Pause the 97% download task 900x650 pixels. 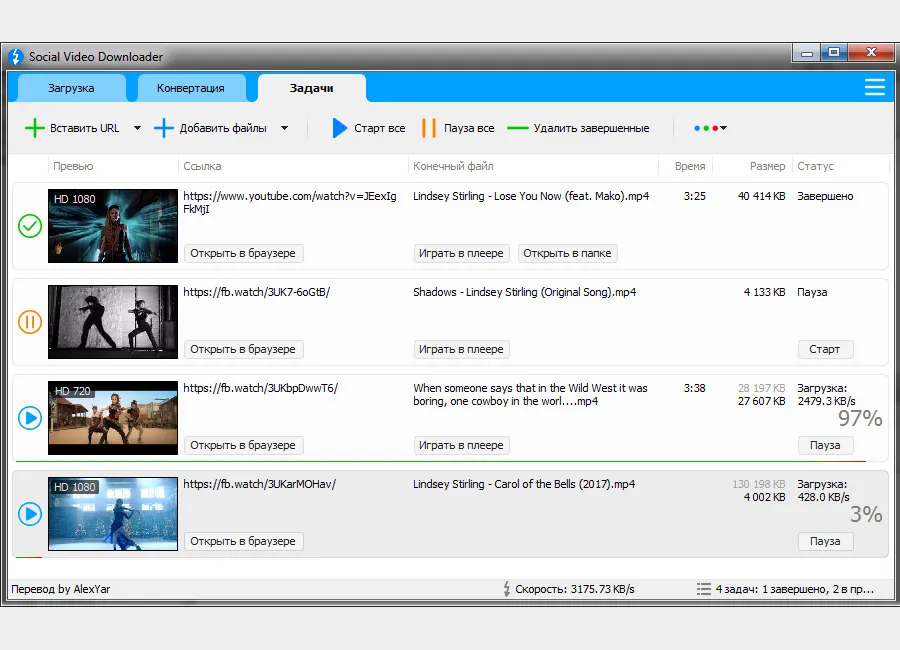pyautogui.click(x=825, y=445)
